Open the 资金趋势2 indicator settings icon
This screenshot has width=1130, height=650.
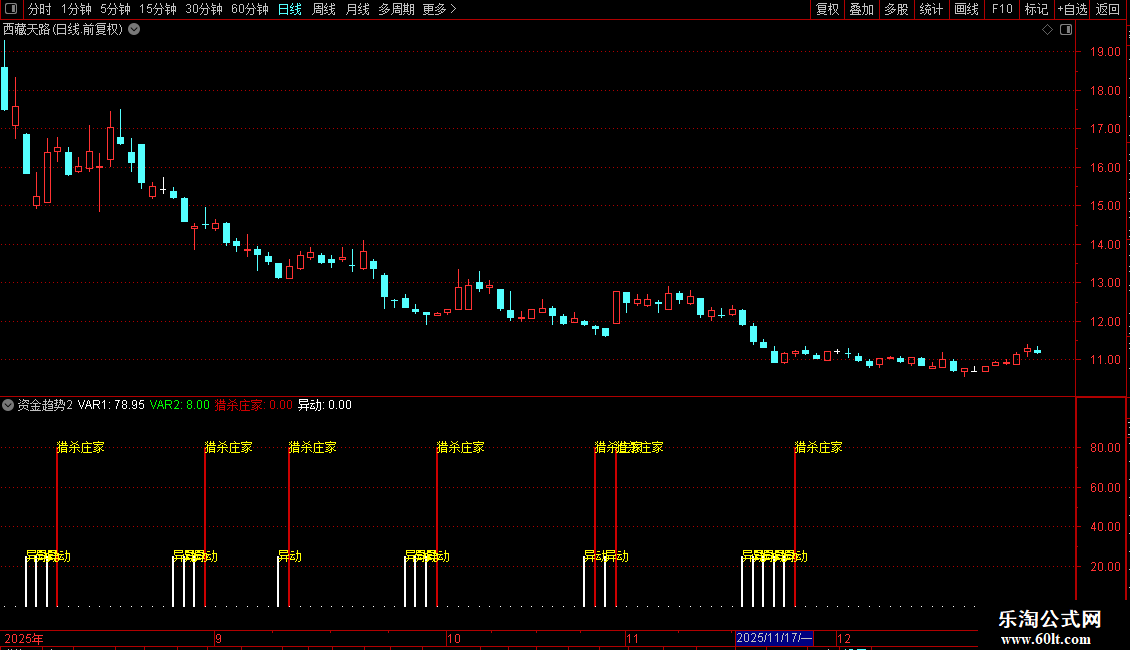[x=8, y=405]
